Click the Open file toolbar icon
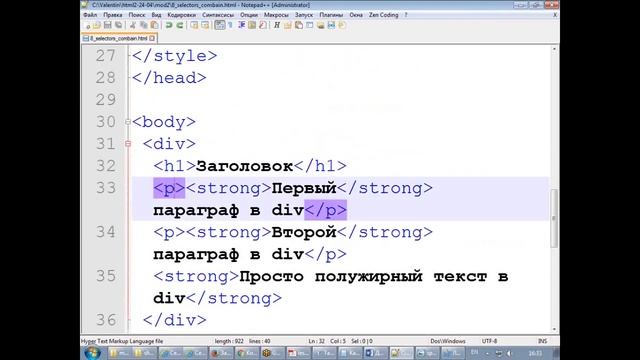This screenshot has height=360, width=640. coord(97,25)
